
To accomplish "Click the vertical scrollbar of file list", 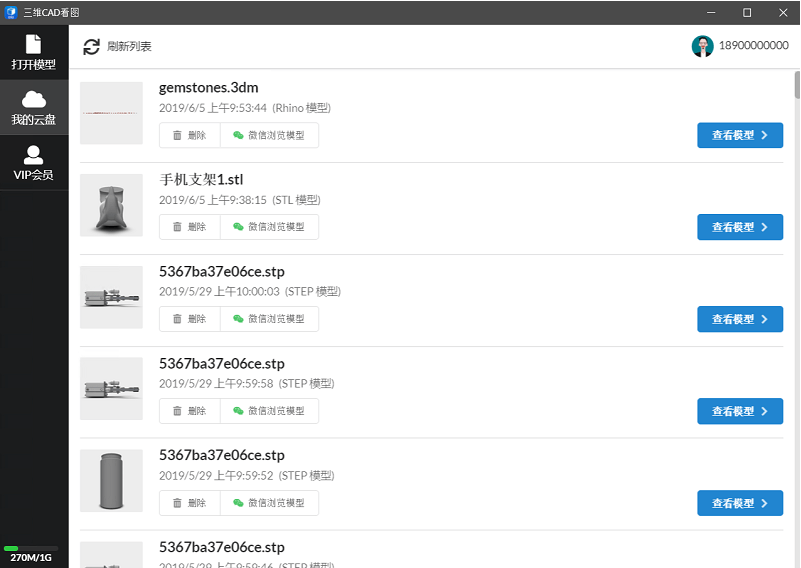I will 796,85.
